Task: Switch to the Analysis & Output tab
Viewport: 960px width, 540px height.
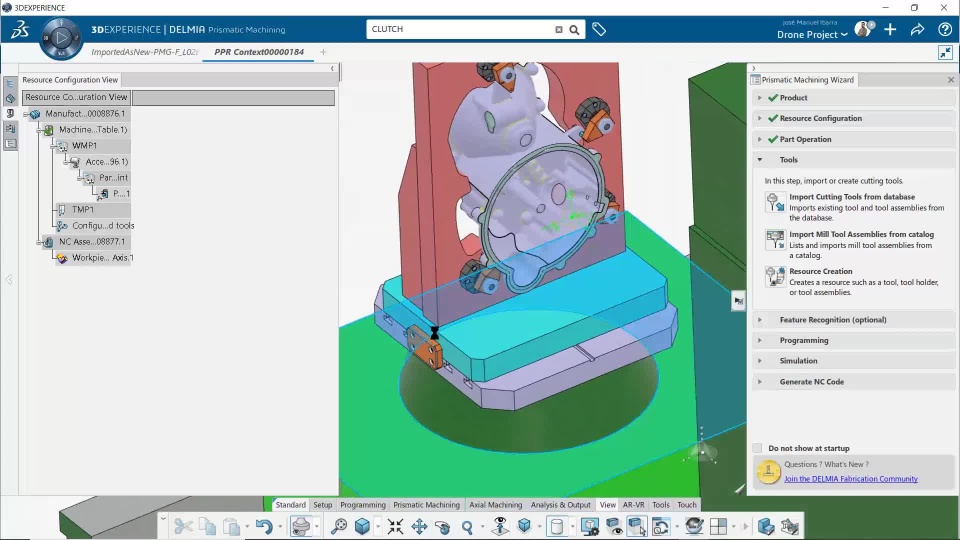Action: tap(560, 505)
